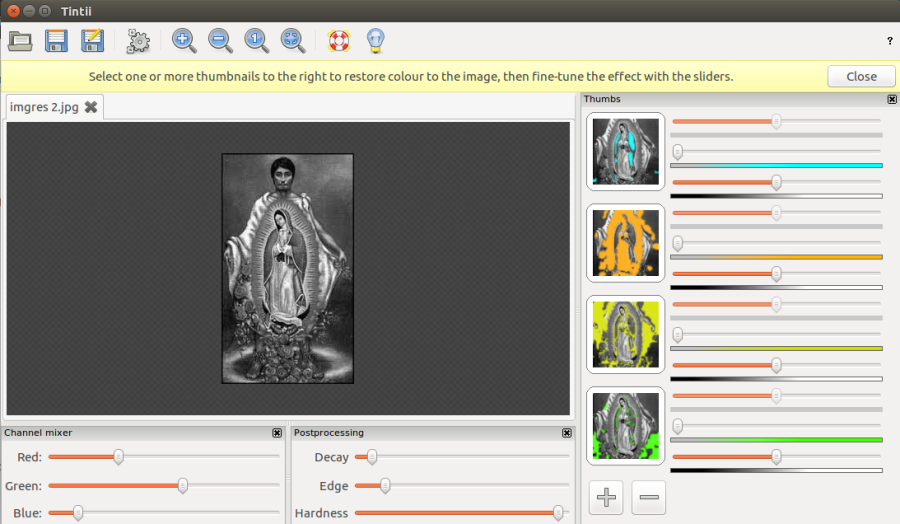Reset zoom to actual size icon
The height and width of the screenshot is (524, 900).
[x=257, y=41]
